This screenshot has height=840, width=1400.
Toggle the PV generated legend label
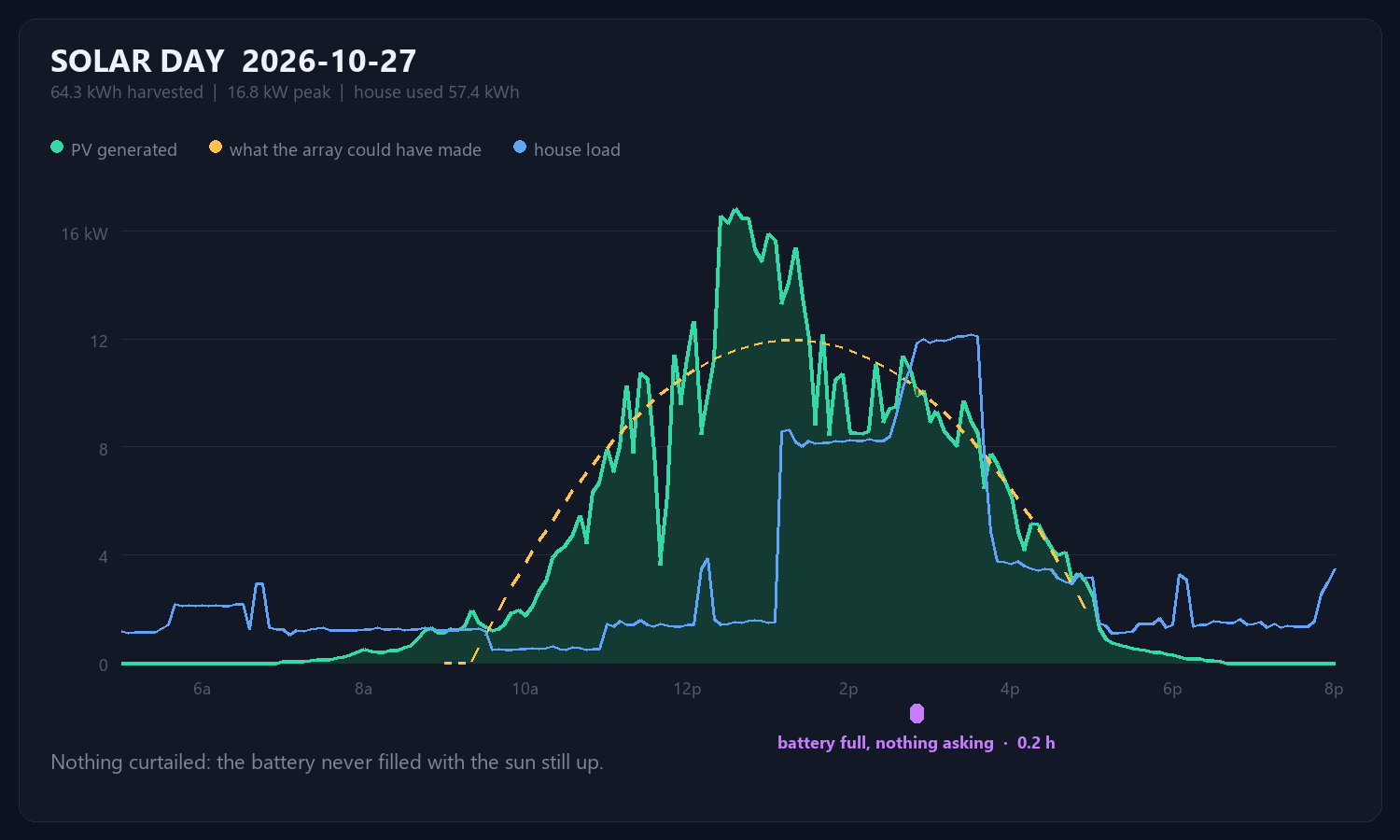tap(124, 149)
